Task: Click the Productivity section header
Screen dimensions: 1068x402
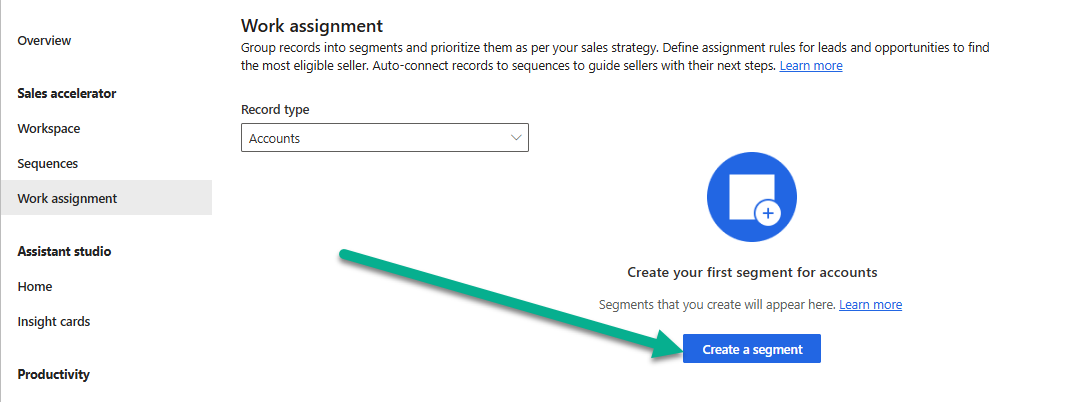Action: point(53,374)
